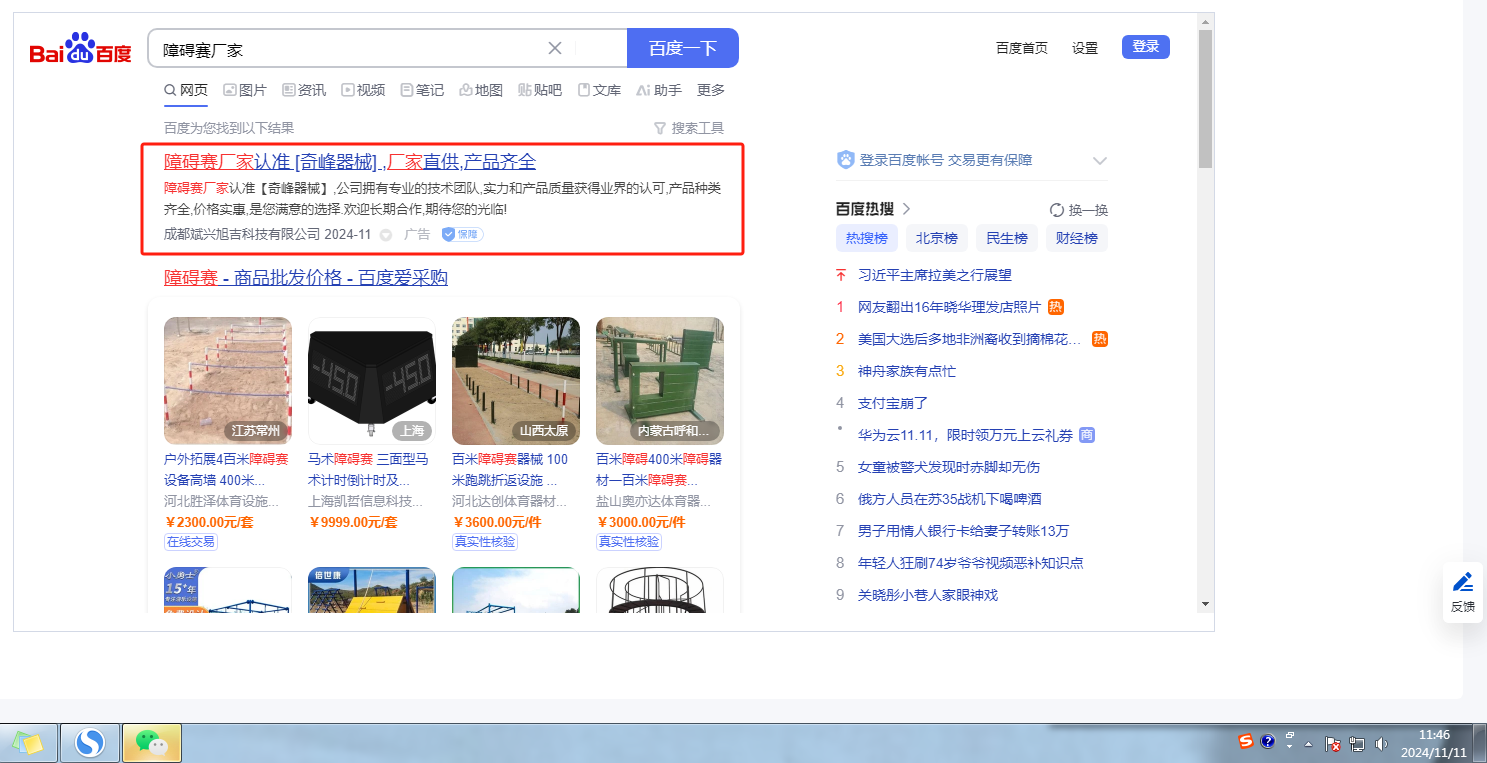Click the 保障 shield badge

tap(462, 234)
